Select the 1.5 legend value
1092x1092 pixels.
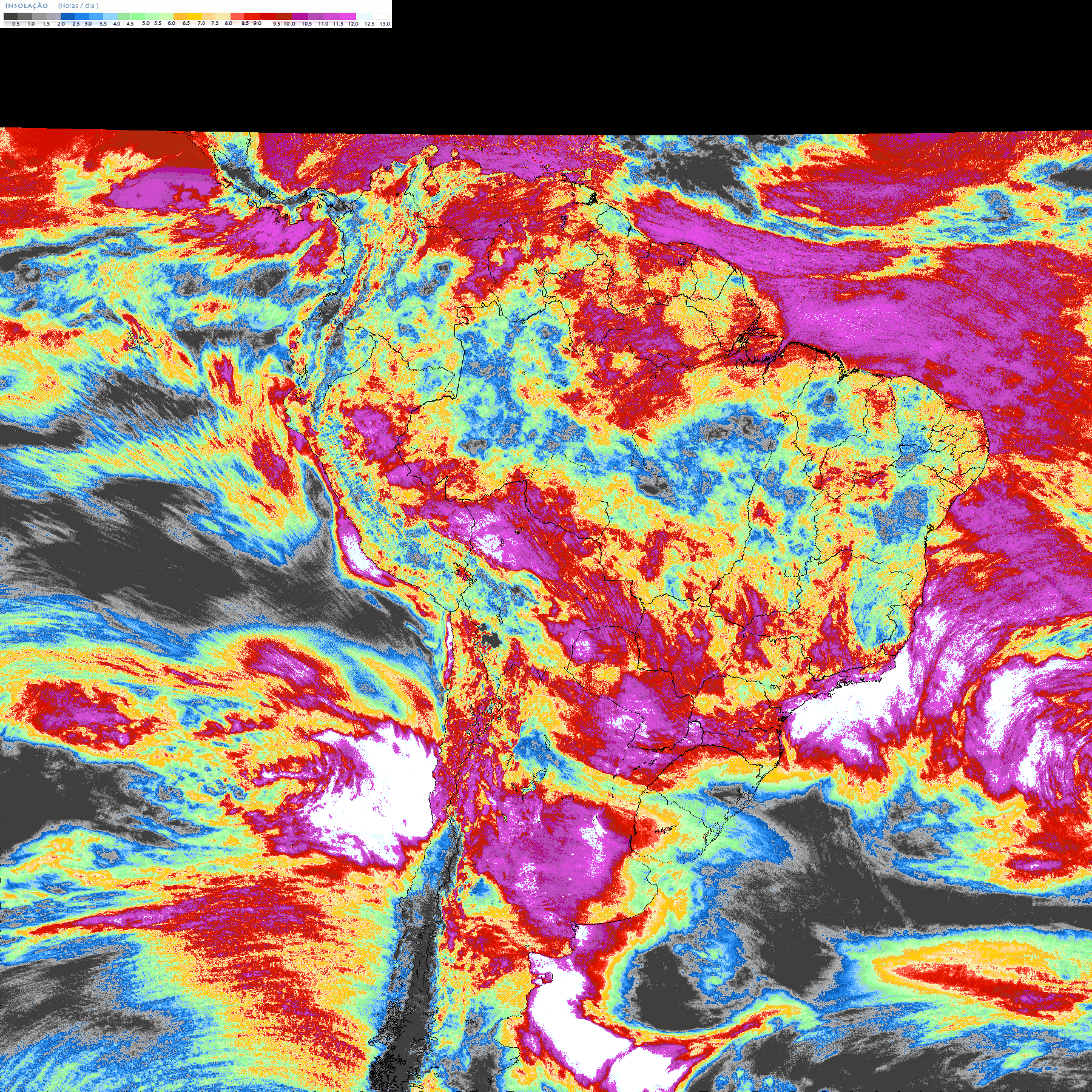(46, 24)
